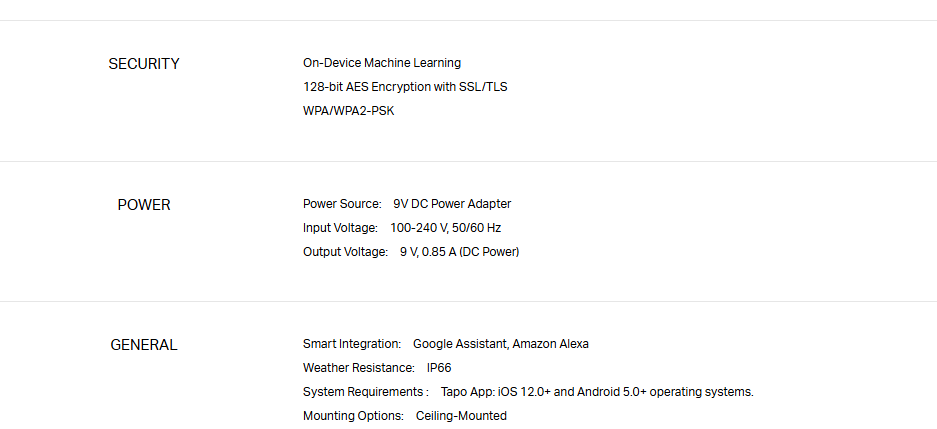The image size is (937, 429).
Task: Select the 9V DC Power Adapter value
Action: tap(452, 204)
